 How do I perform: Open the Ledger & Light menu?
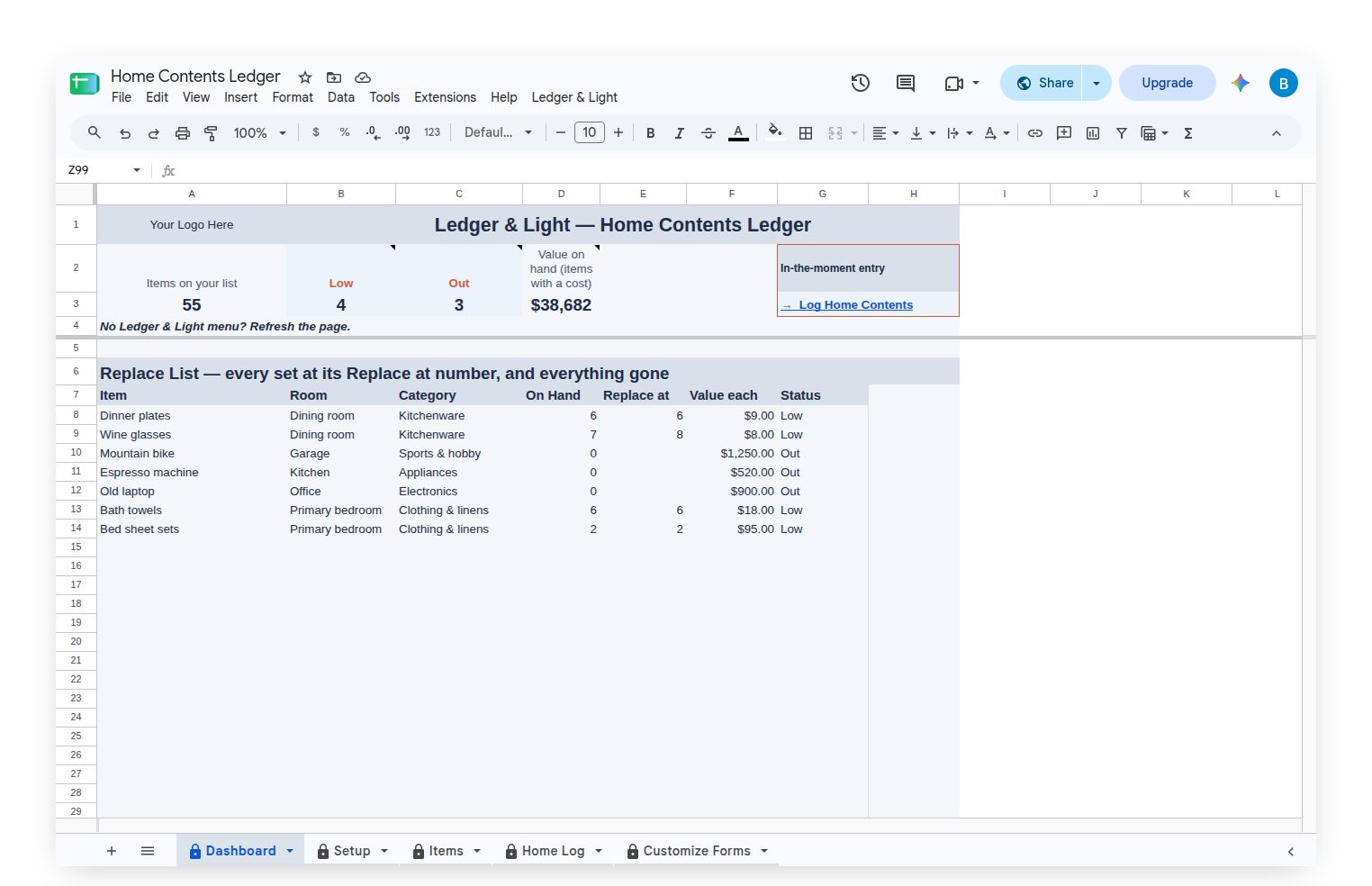point(574,97)
